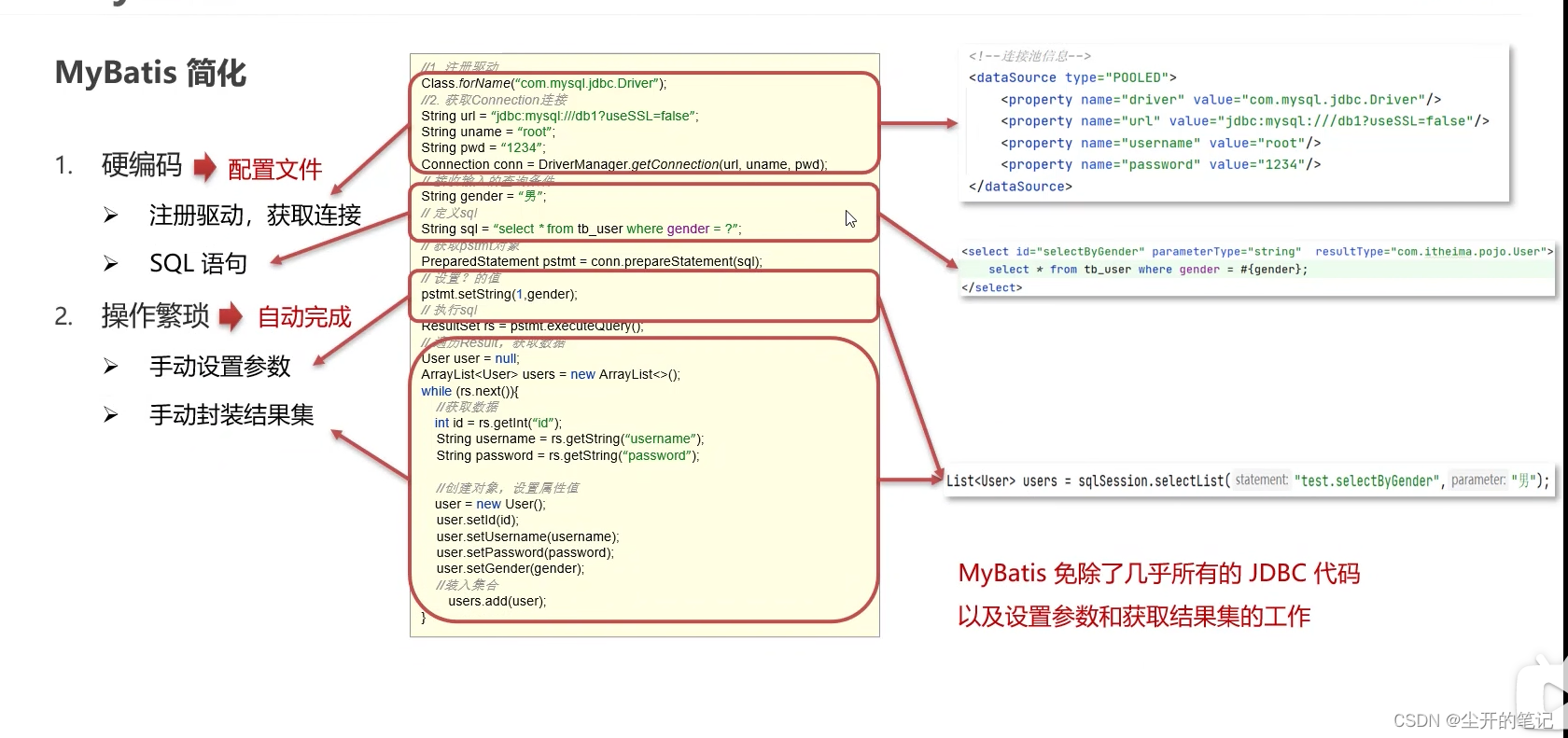Click the property name="password" XML line
The width and height of the screenshot is (1568, 738).
pos(1161,164)
